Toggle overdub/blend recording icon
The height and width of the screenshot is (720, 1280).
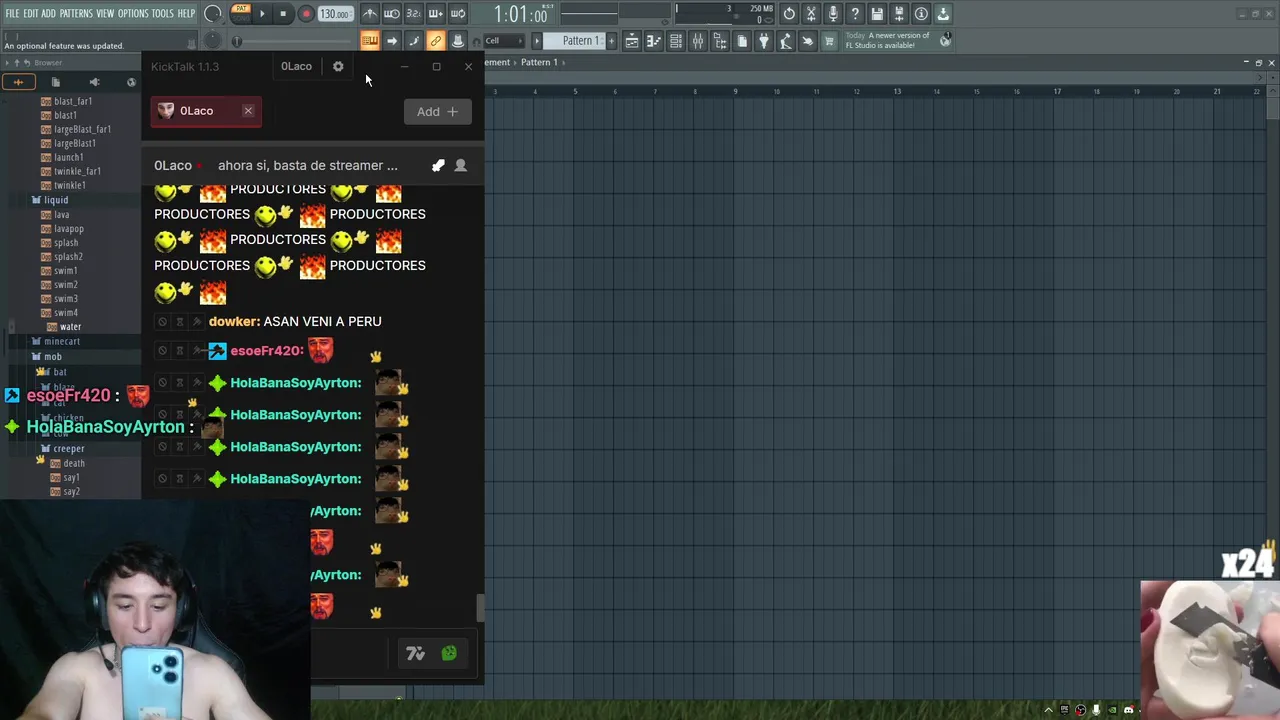pos(436,14)
